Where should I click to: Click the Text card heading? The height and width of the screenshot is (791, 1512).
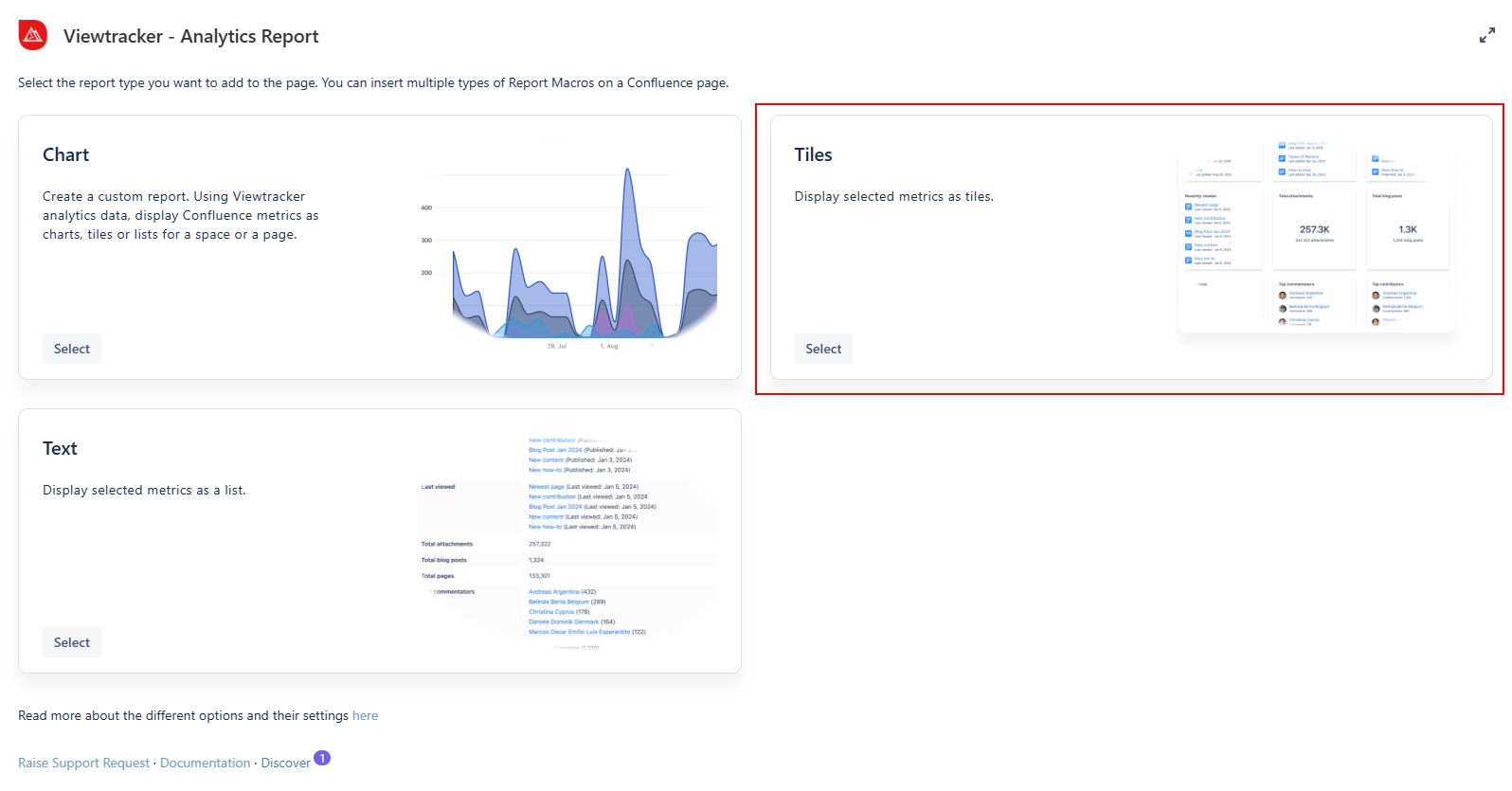pyautogui.click(x=60, y=449)
